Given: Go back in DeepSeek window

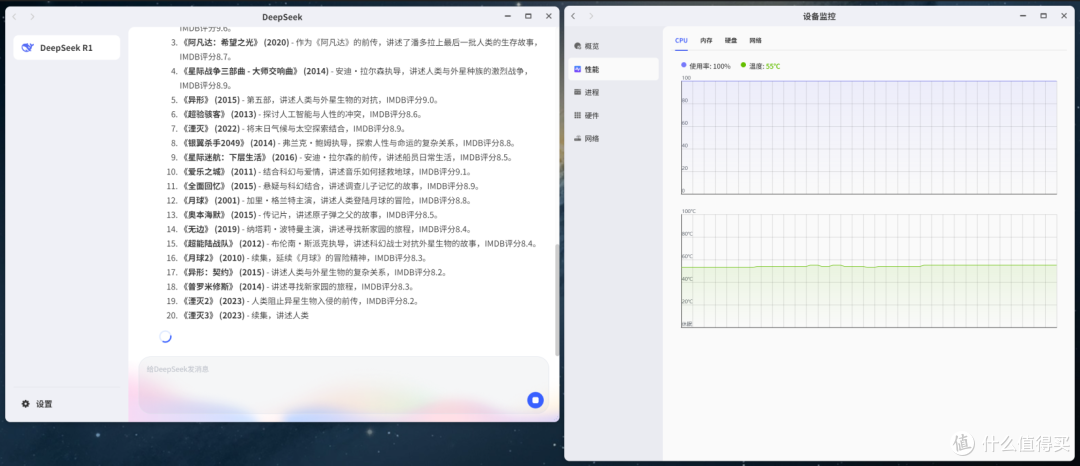Looking at the screenshot, I should point(15,16).
